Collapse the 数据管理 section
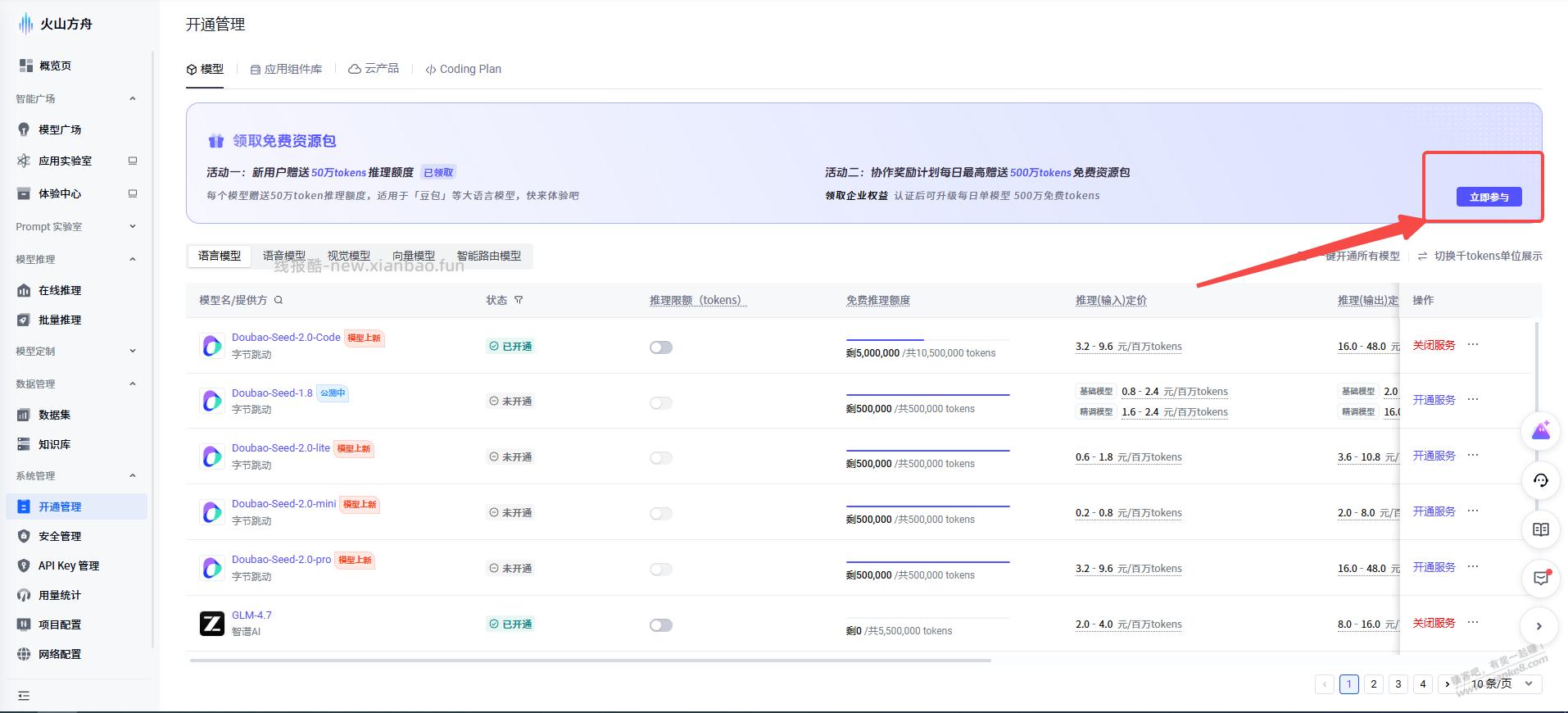Screen dimensions: 1568x713 133,384
